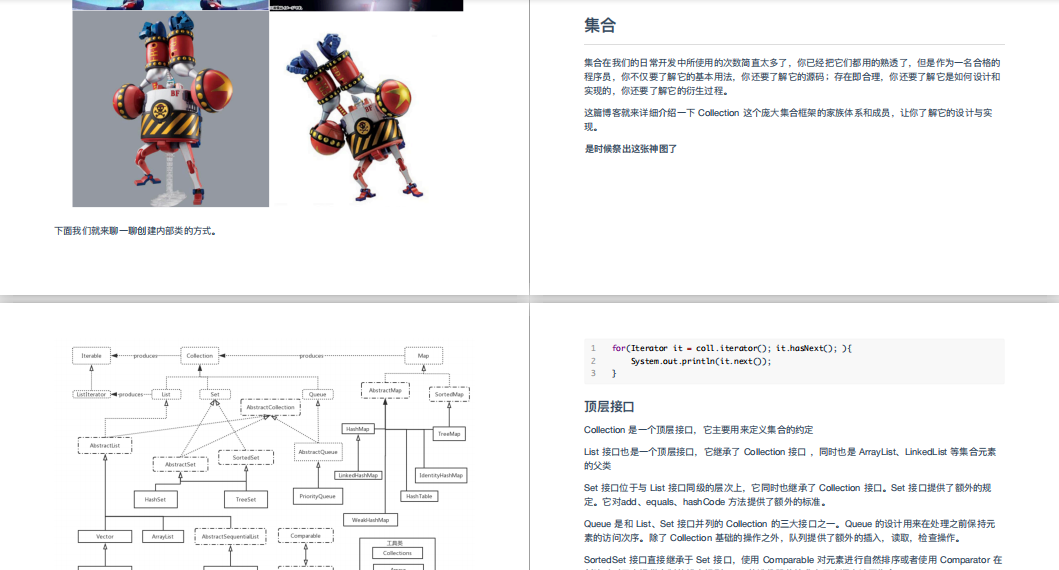Click the ListIterator box in the diagram
This screenshot has width=1059, height=570.
point(91,394)
